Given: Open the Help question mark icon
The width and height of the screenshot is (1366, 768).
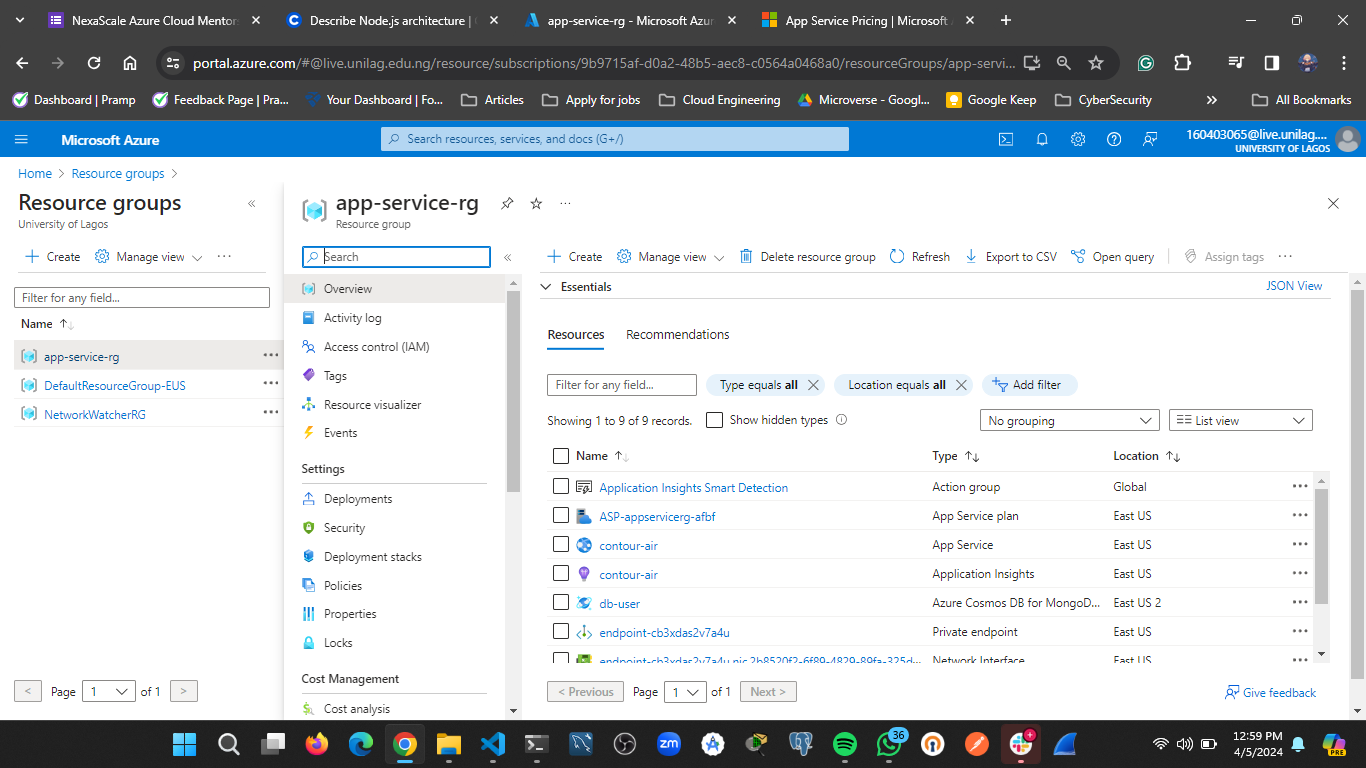Looking at the screenshot, I should point(1114,140).
